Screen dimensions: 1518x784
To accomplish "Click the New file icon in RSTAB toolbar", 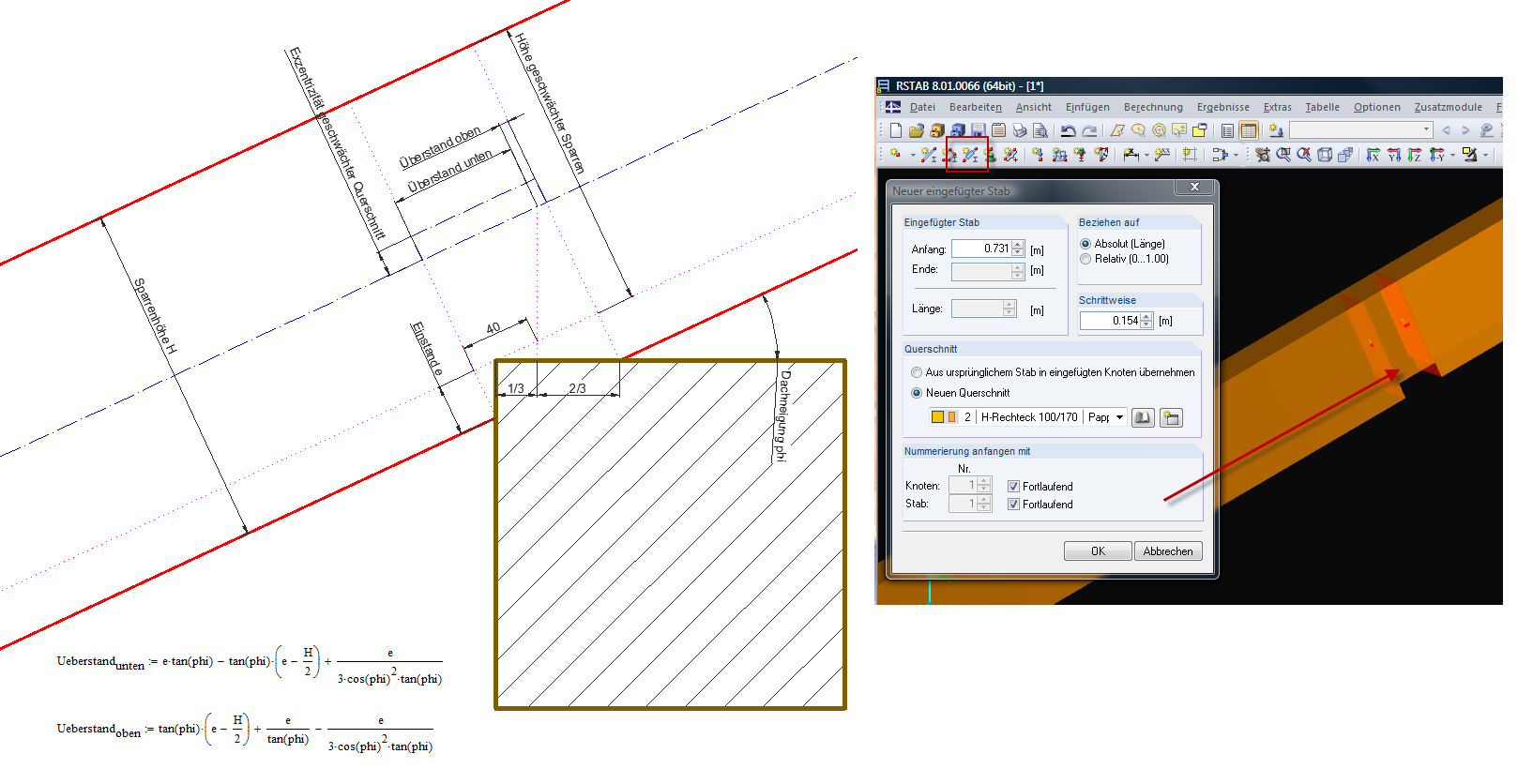I will pos(896,130).
